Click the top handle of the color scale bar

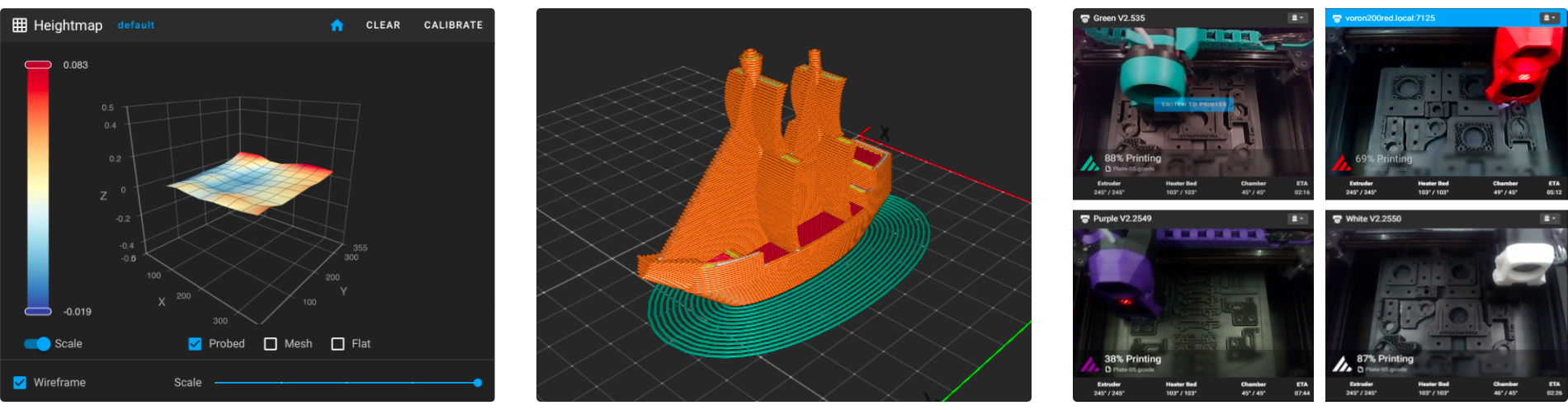pos(38,64)
